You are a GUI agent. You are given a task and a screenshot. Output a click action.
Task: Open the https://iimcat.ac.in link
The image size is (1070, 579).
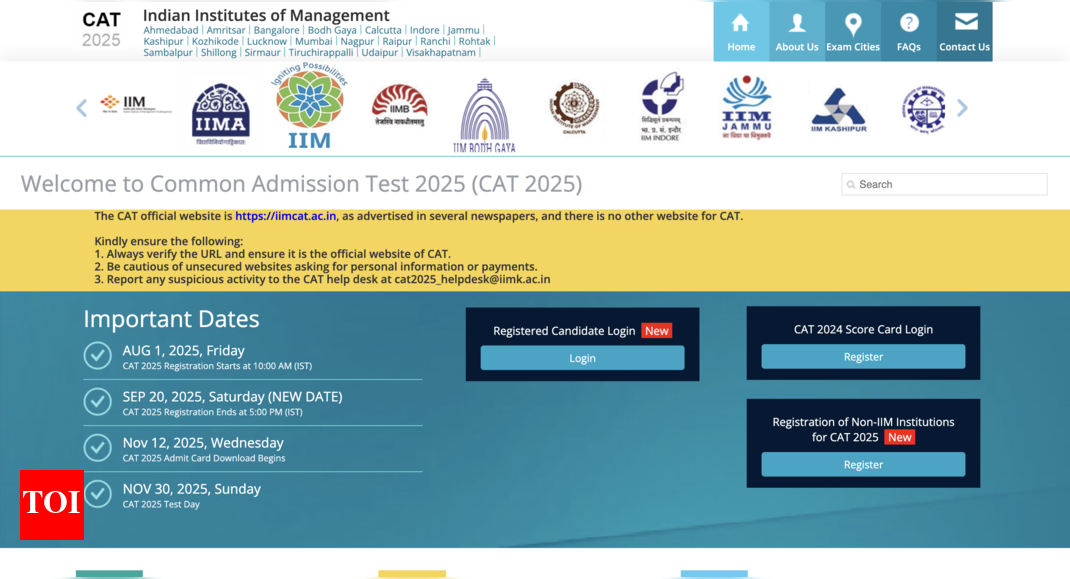[284, 215]
